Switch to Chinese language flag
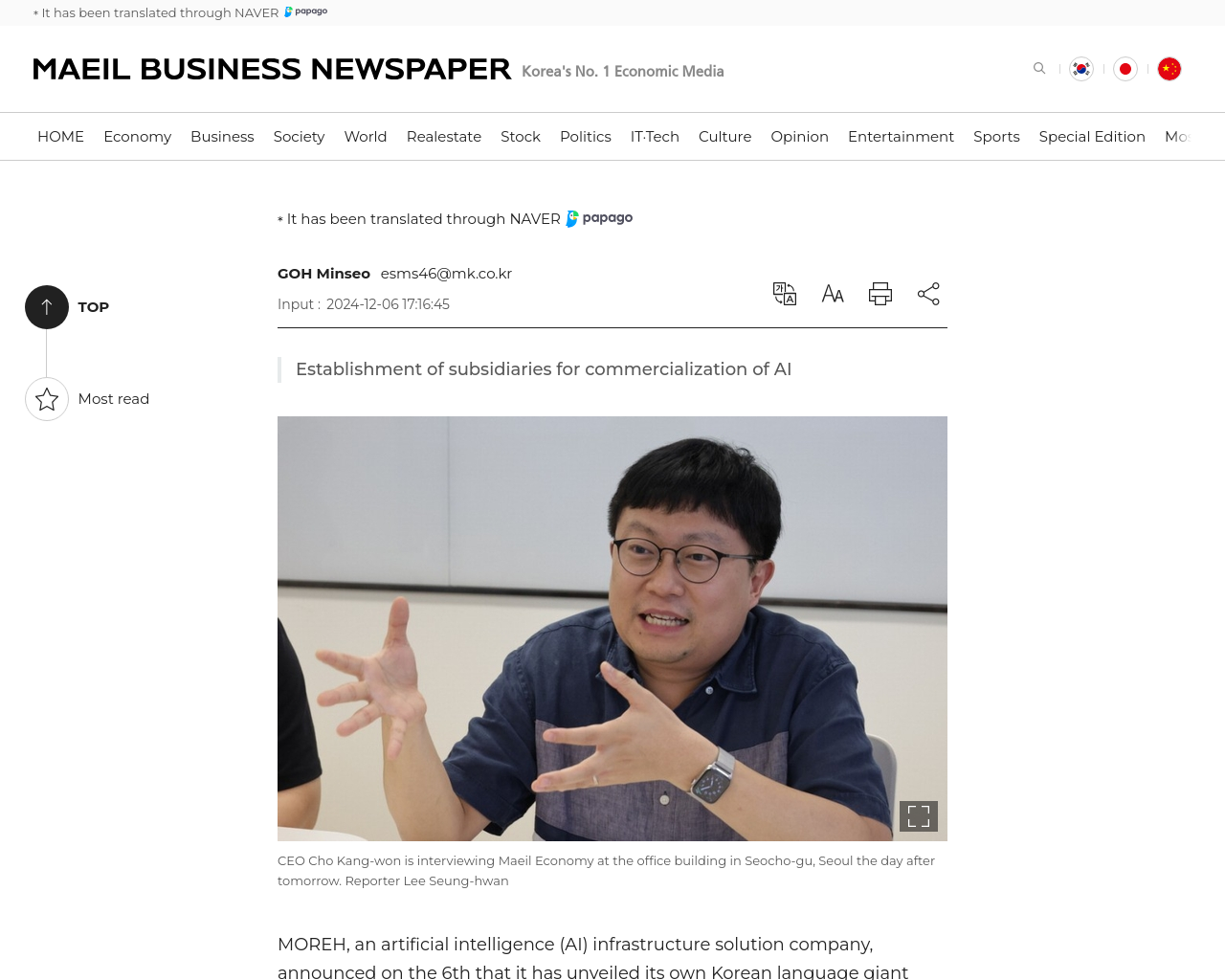Image resolution: width=1225 pixels, height=980 pixels. coord(1169,69)
